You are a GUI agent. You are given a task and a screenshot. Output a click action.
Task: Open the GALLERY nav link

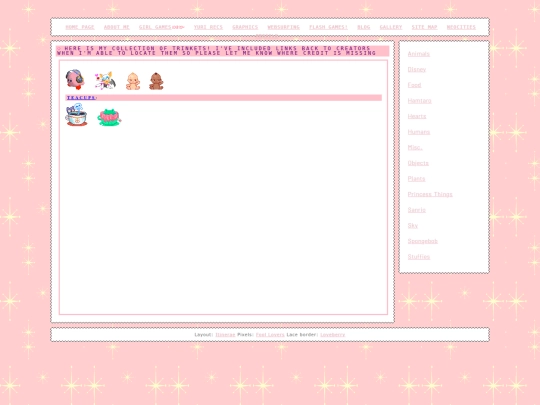point(391,27)
